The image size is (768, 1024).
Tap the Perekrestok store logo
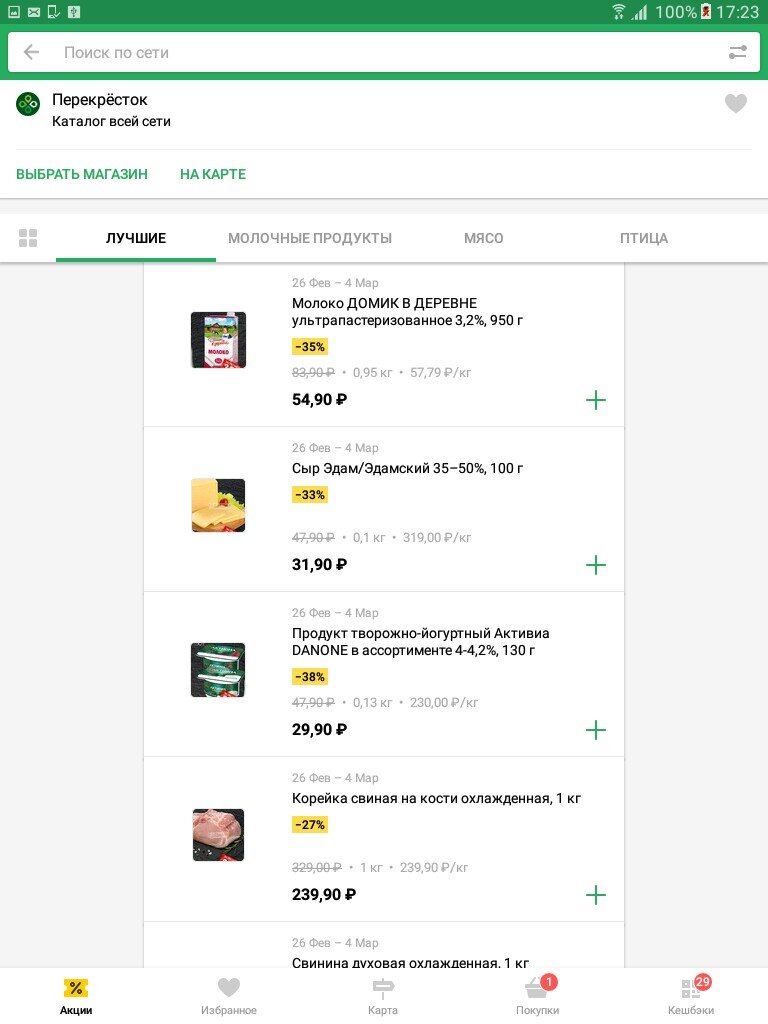28,104
